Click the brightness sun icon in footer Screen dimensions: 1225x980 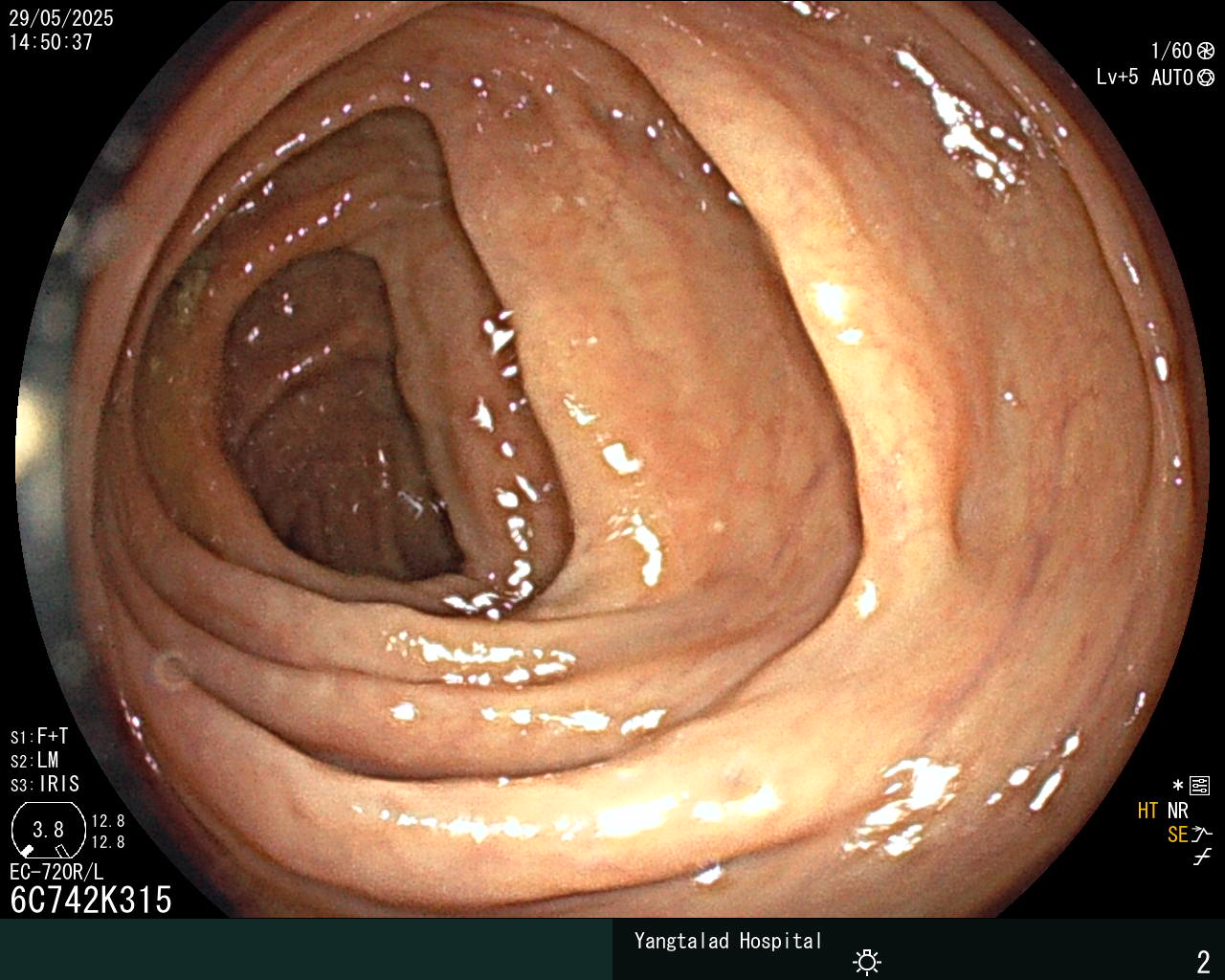pos(867,961)
